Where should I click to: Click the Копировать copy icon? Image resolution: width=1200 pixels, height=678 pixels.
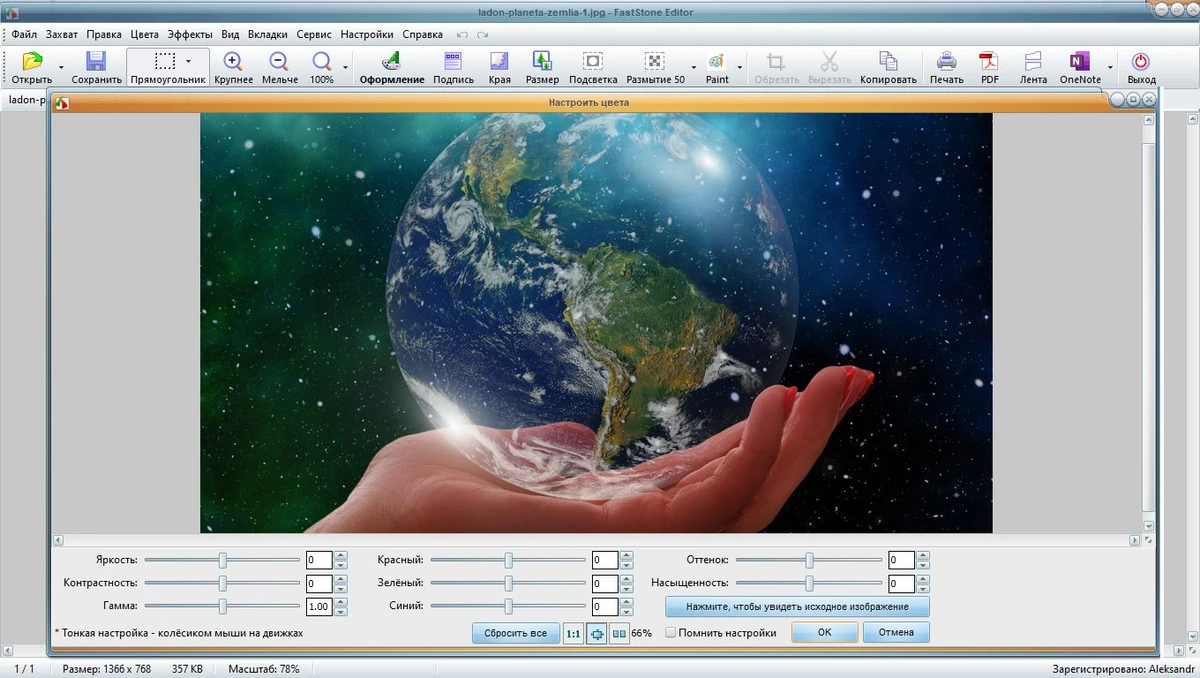pyautogui.click(x=888, y=62)
